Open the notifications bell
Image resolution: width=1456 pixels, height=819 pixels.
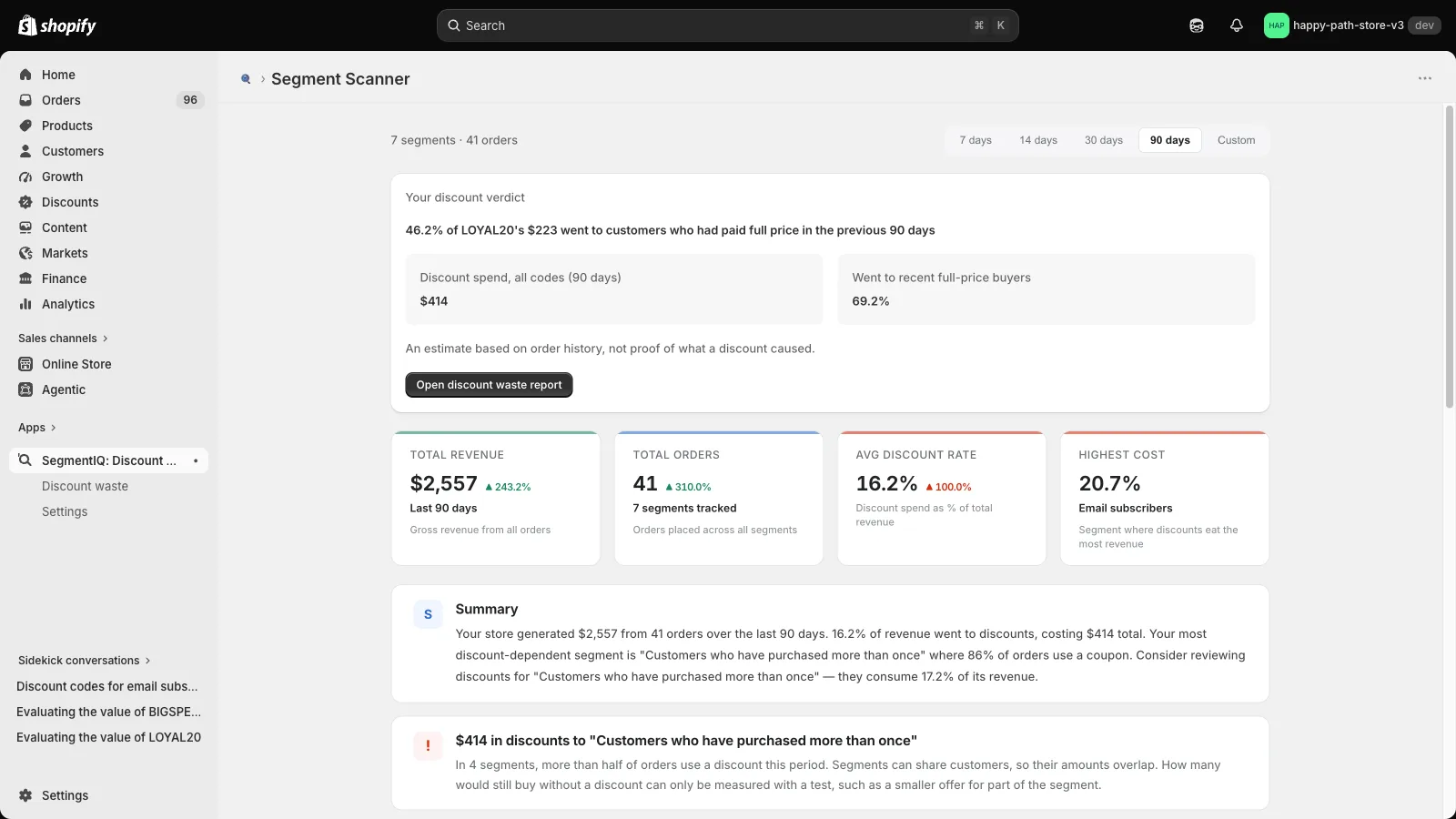[x=1236, y=25]
